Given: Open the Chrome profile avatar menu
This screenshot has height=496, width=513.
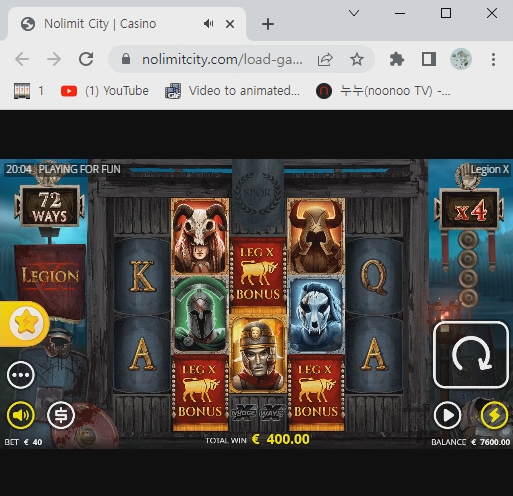Looking at the screenshot, I should 461,59.
